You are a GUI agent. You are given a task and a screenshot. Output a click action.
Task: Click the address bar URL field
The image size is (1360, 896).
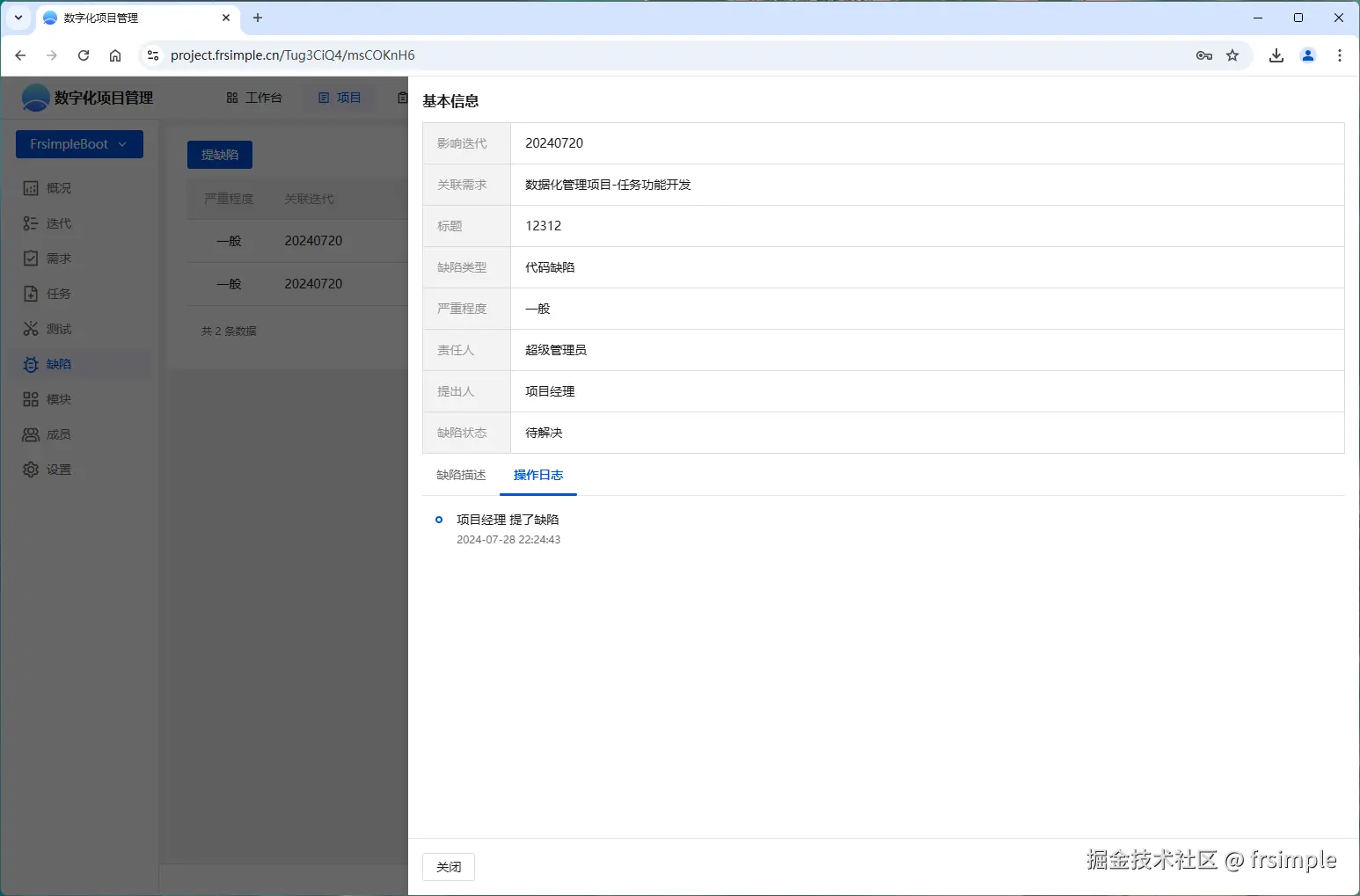pyautogui.click(x=292, y=55)
